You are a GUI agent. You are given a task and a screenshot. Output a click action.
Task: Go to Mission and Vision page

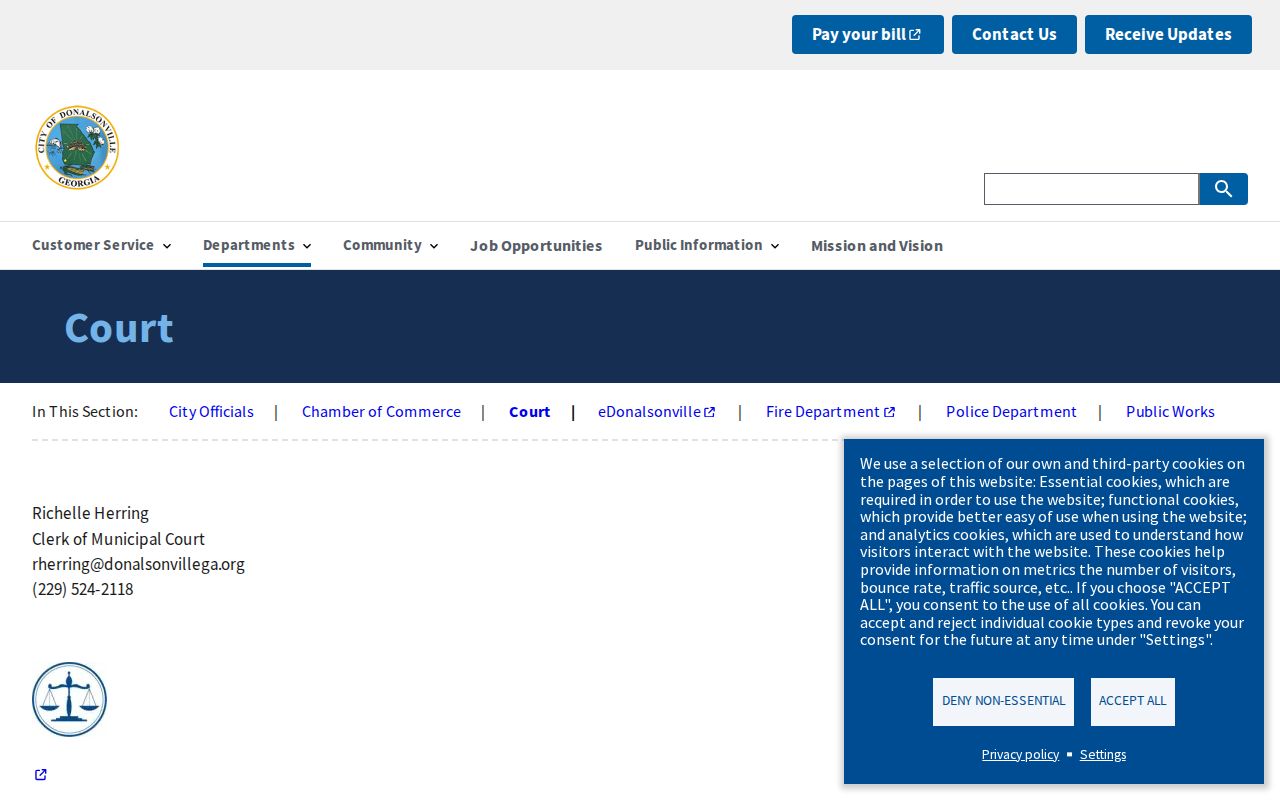pyautogui.click(x=877, y=246)
